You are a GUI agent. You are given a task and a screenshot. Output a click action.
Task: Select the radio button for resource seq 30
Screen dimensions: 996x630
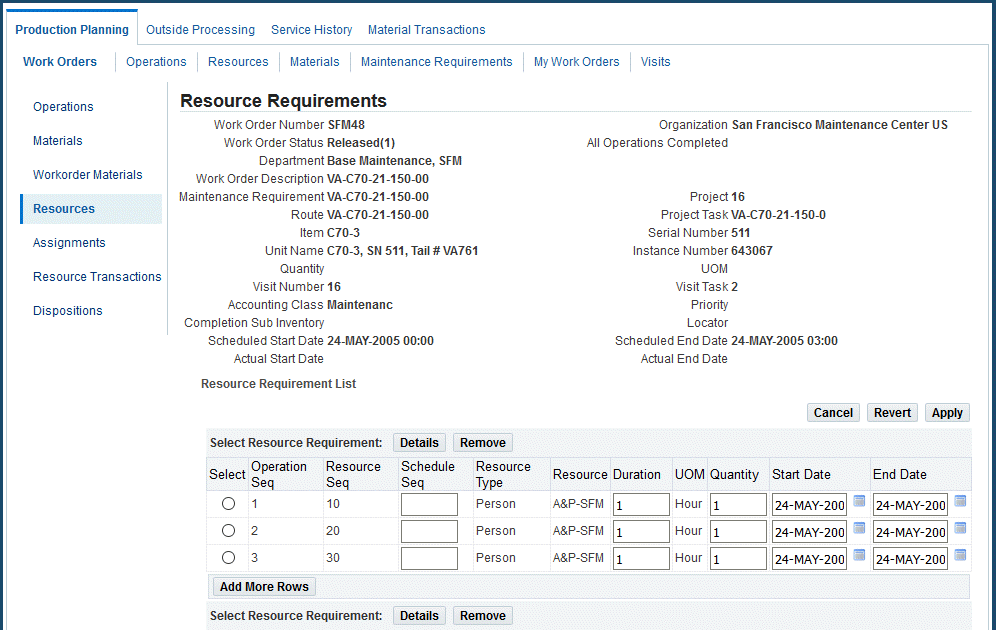coord(228,558)
